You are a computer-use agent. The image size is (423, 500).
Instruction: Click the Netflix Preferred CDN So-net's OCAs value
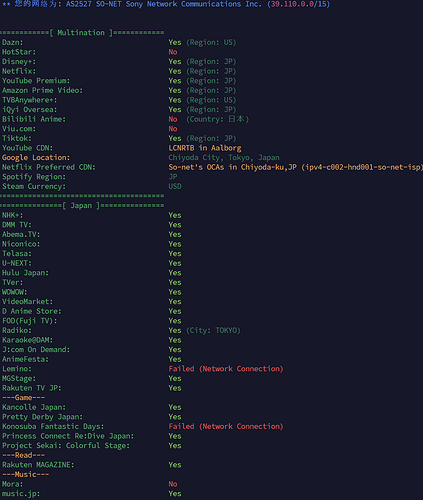(x=295, y=167)
